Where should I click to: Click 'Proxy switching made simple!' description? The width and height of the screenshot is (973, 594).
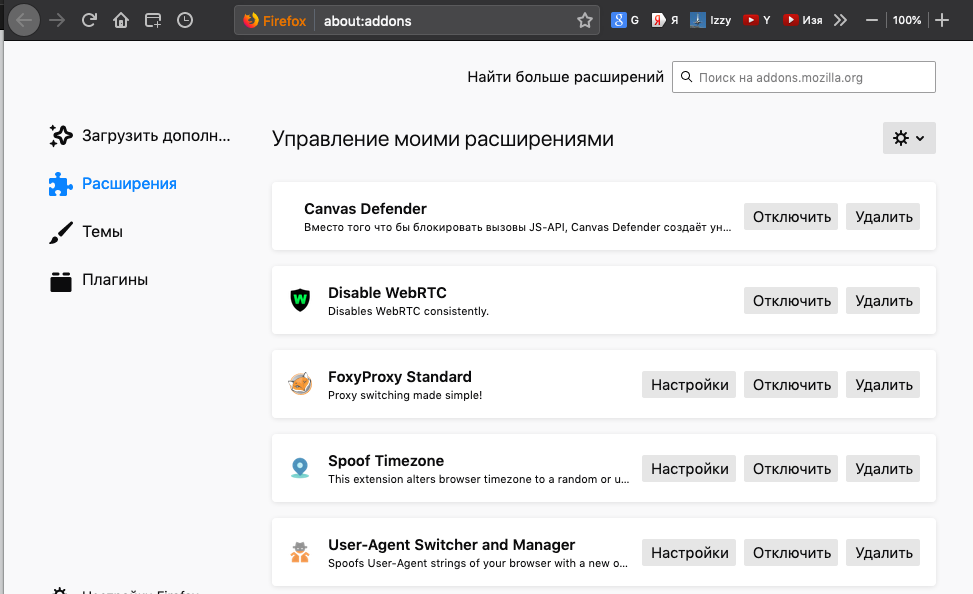pyautogui.click(x=405, y=395)
